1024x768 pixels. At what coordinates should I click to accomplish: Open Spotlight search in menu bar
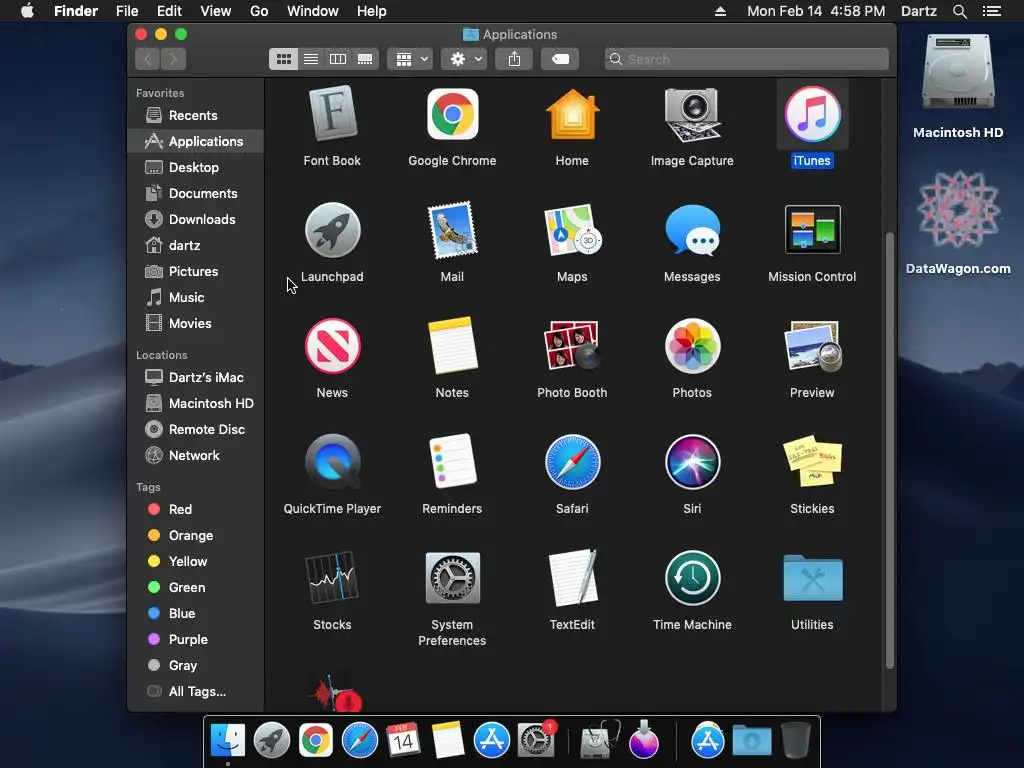(x=959, y=11)
